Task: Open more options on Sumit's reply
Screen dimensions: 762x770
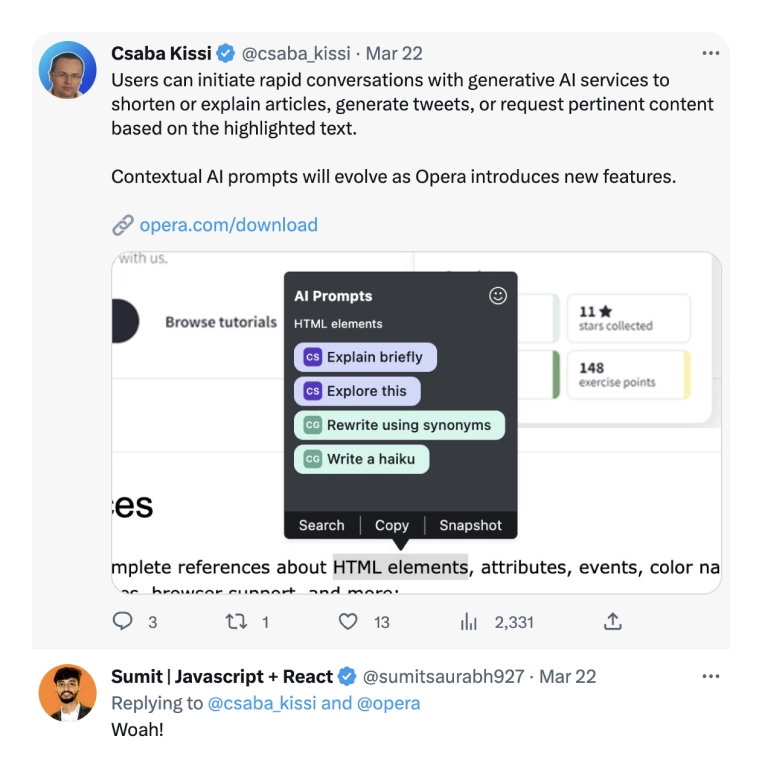Action: [710, 676]
